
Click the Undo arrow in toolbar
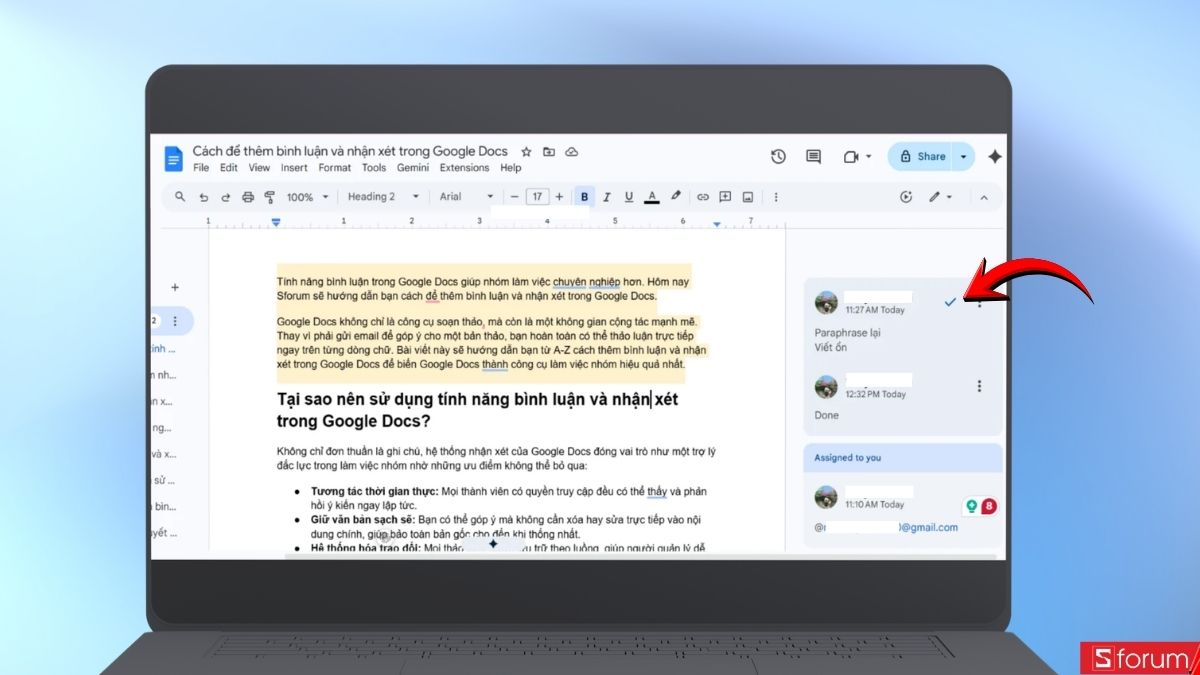(204, 197)
